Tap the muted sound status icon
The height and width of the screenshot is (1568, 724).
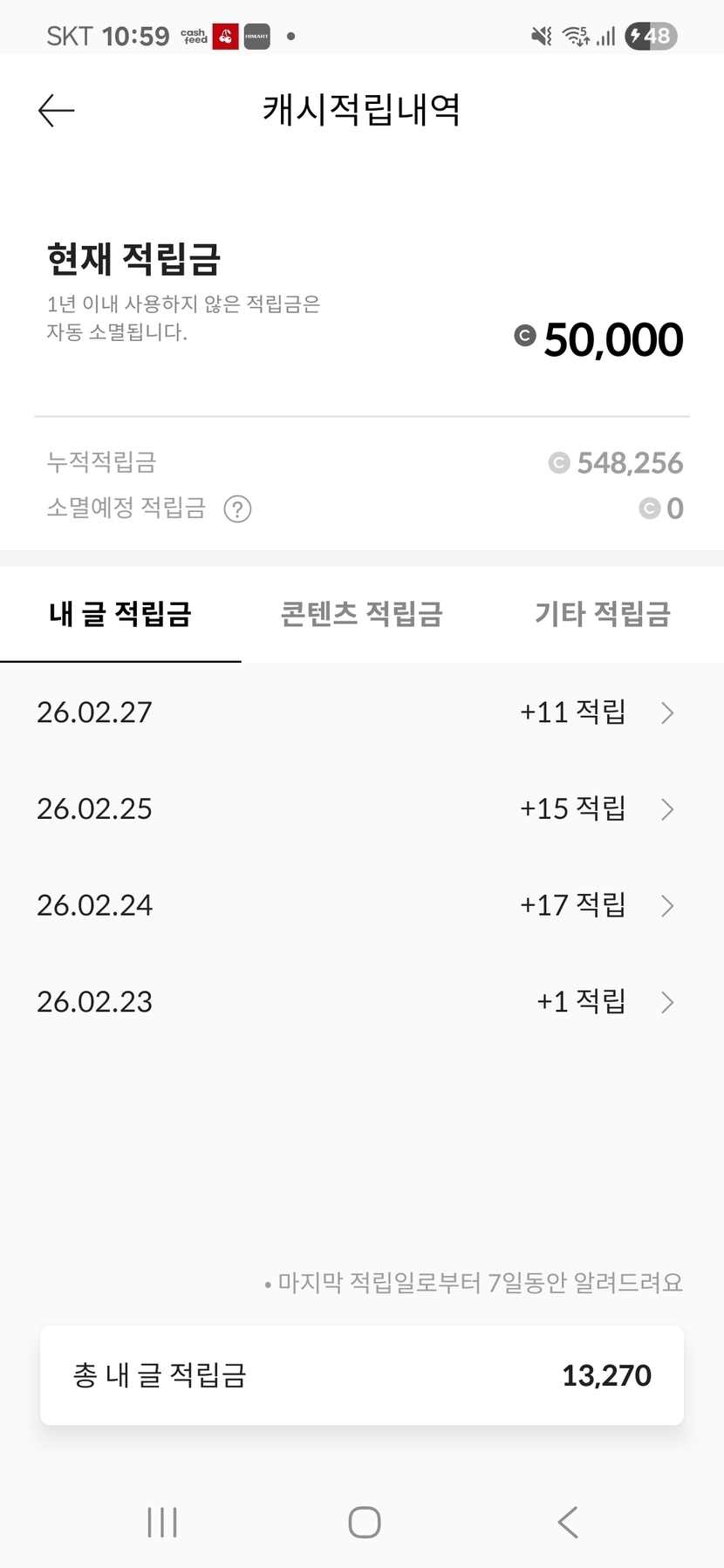point(542,37)
